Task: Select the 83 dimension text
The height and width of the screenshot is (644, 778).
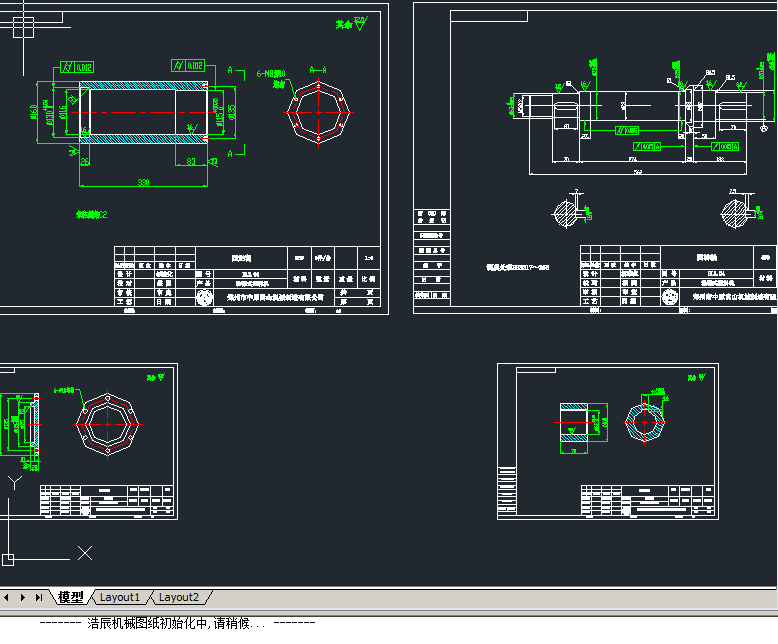Action: [x=191, y=161]
